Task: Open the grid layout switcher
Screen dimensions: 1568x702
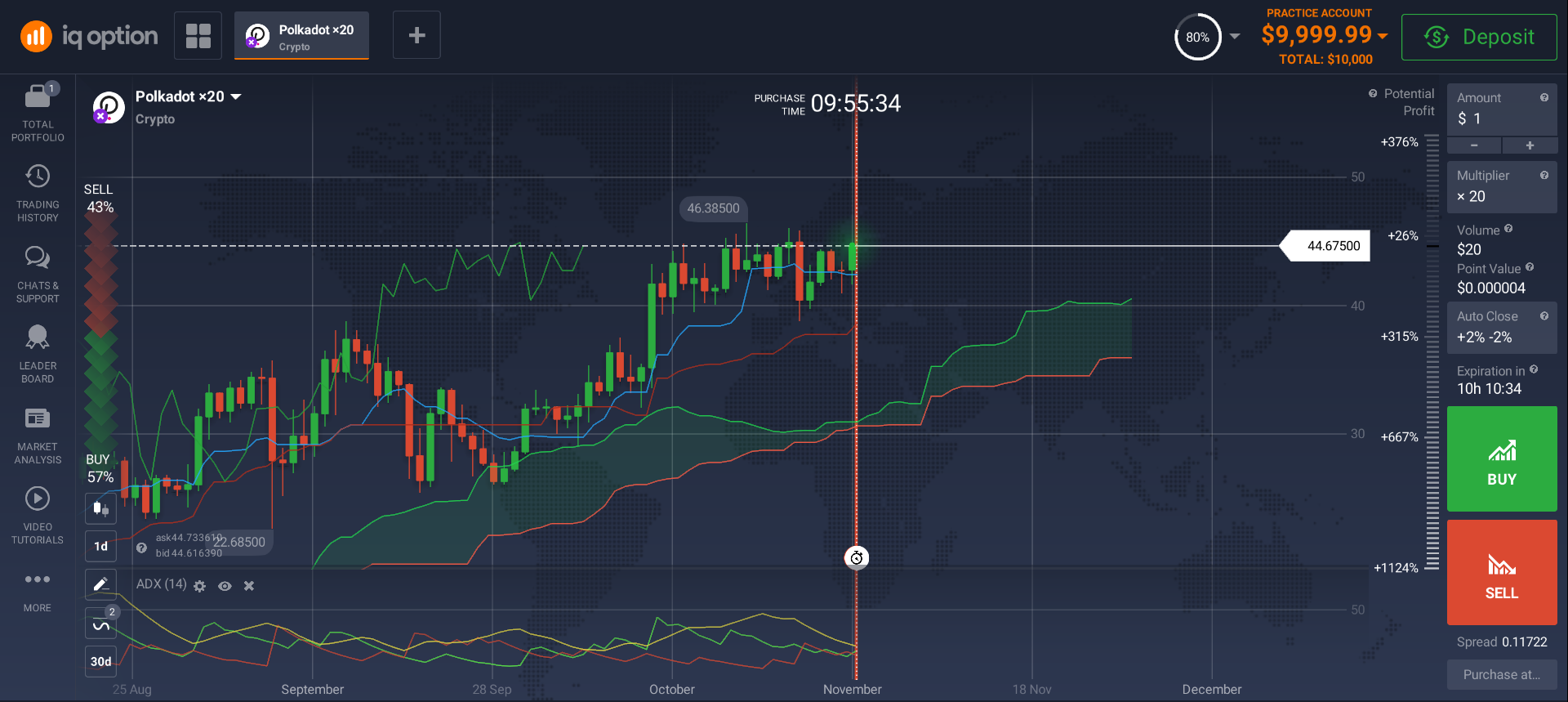Action: click(198, 35)
